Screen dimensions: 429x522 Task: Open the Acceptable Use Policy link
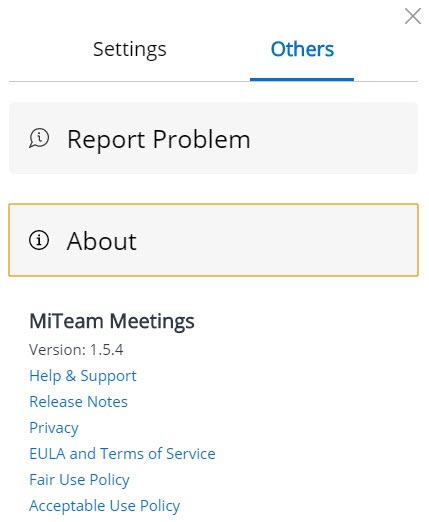pyautogui.click(x=105, y=506)
